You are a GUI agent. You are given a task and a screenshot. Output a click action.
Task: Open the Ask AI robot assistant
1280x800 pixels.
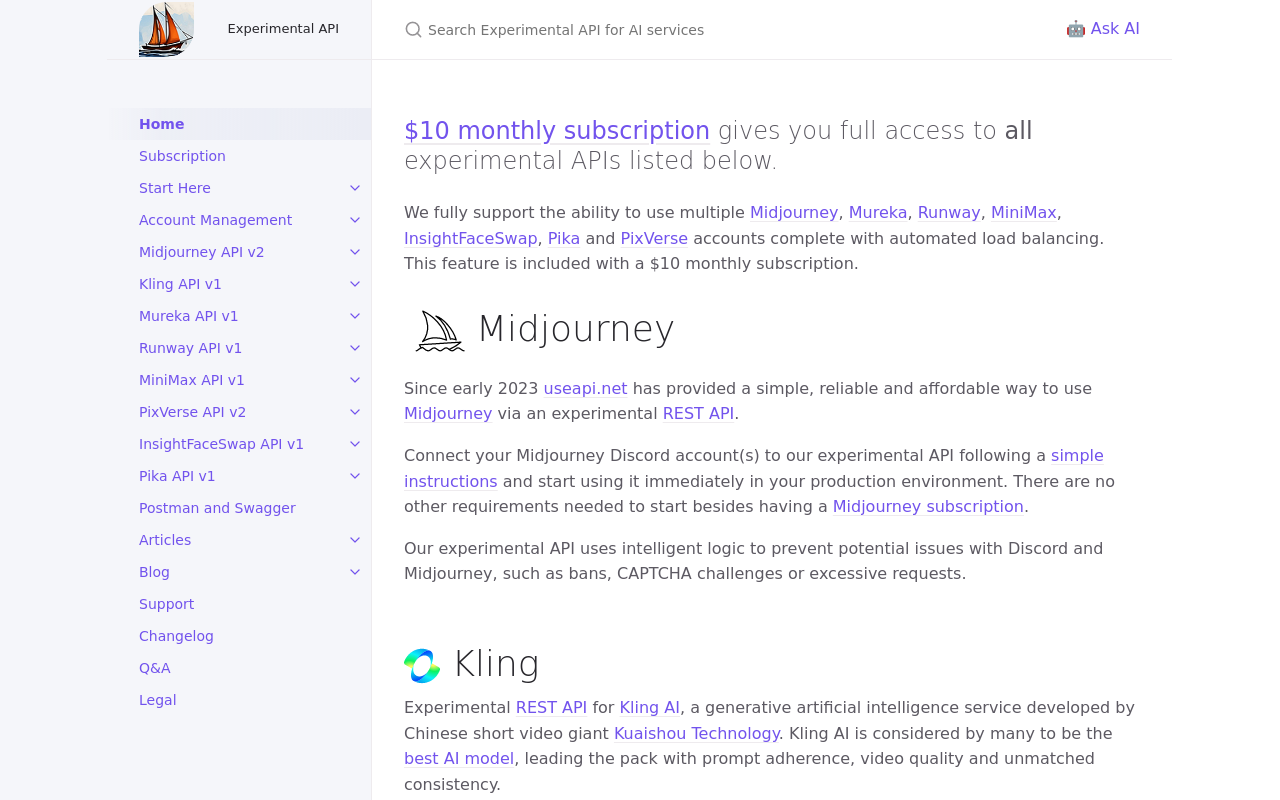(1103, 29)
